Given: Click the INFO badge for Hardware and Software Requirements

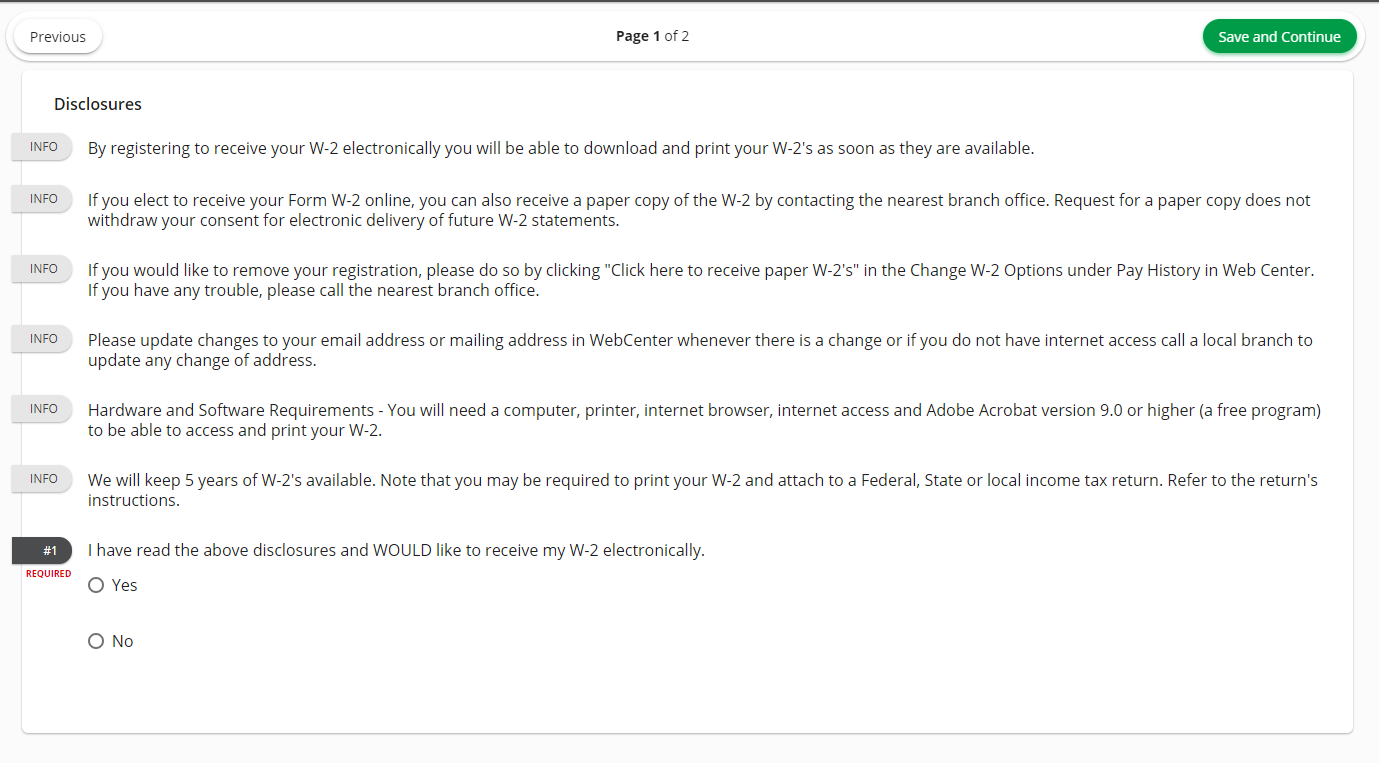Looking at the screenshot, I should coord(42,409).
